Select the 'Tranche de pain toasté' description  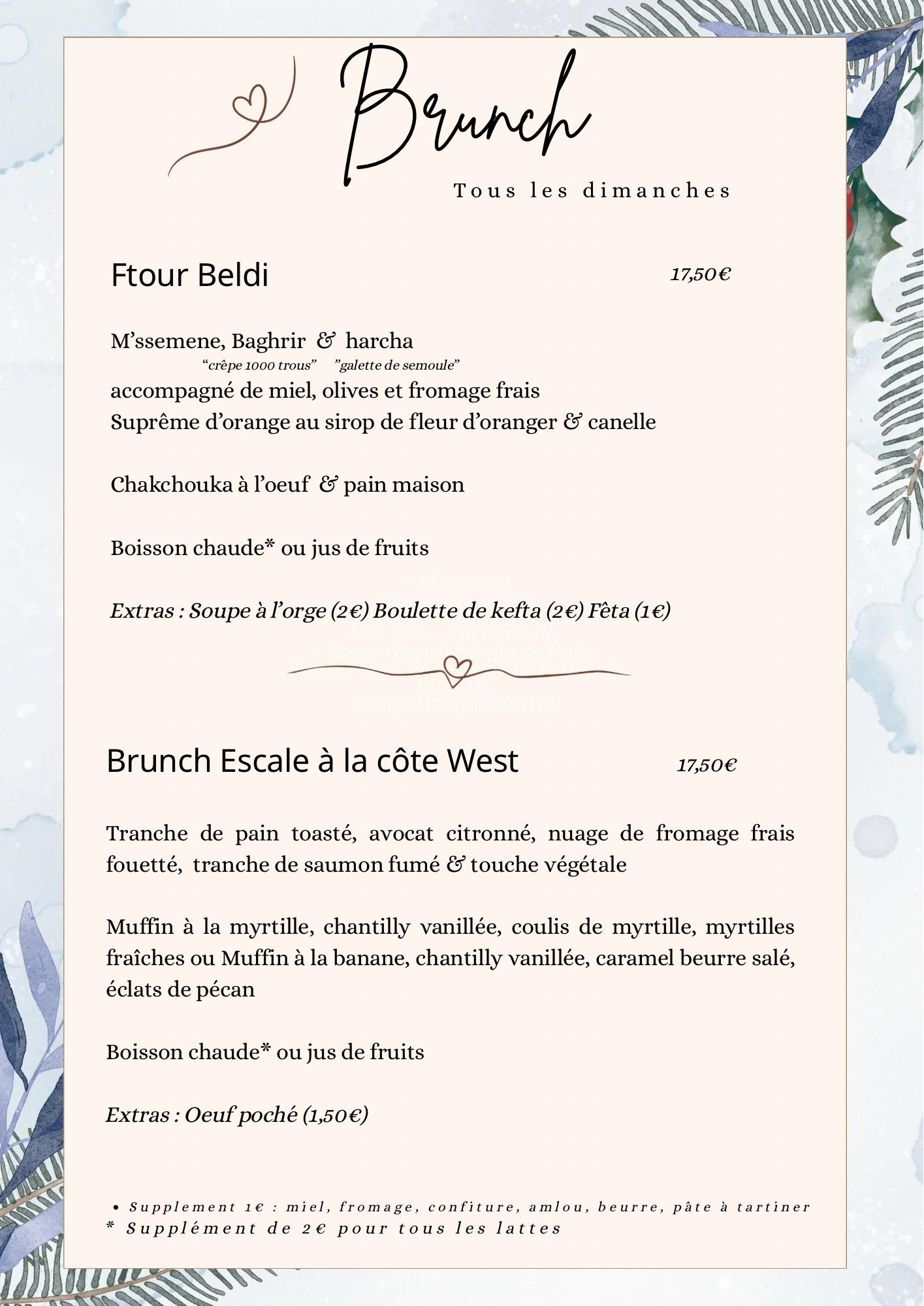(450, 849)
